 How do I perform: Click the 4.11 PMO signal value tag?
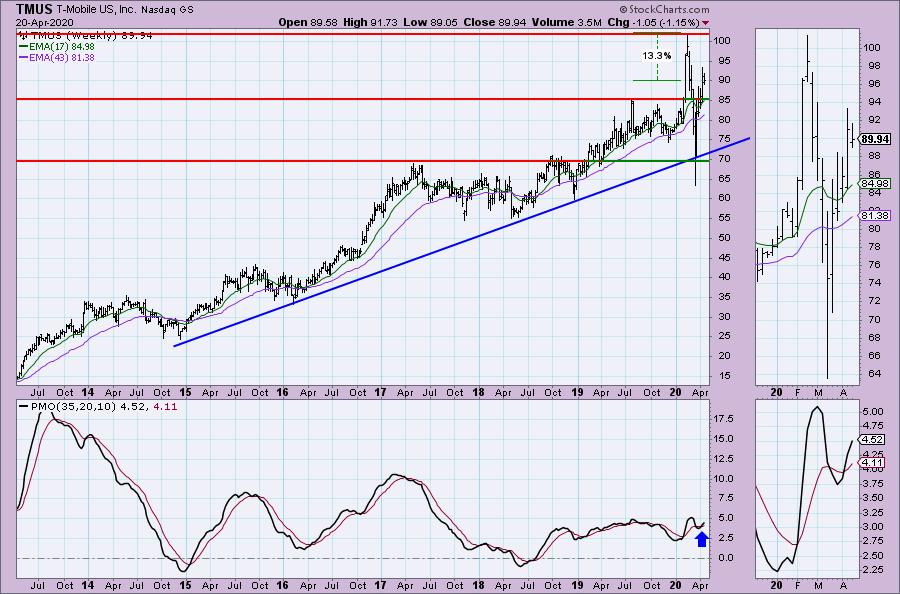(873, 463)
